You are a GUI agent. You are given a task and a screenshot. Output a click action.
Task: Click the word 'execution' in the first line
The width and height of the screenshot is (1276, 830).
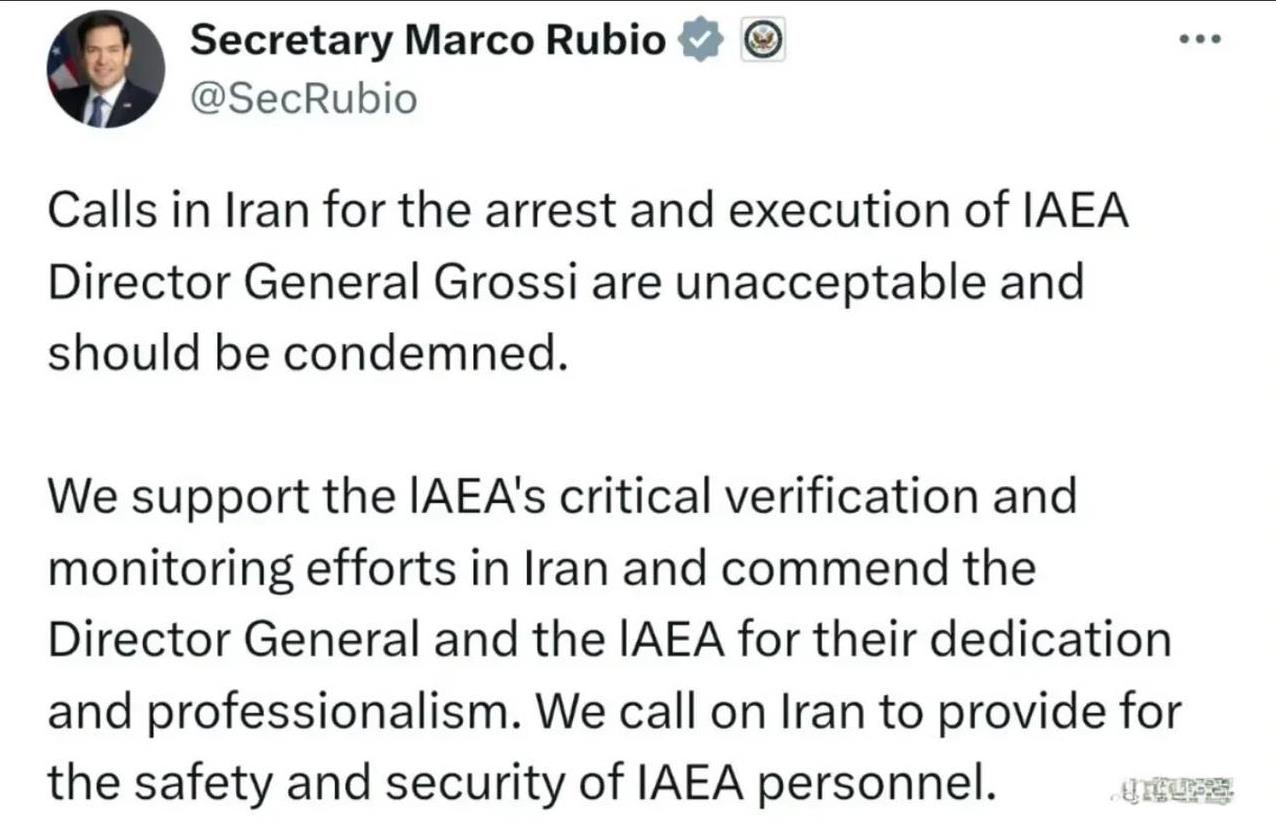click(x=850, y=211)
